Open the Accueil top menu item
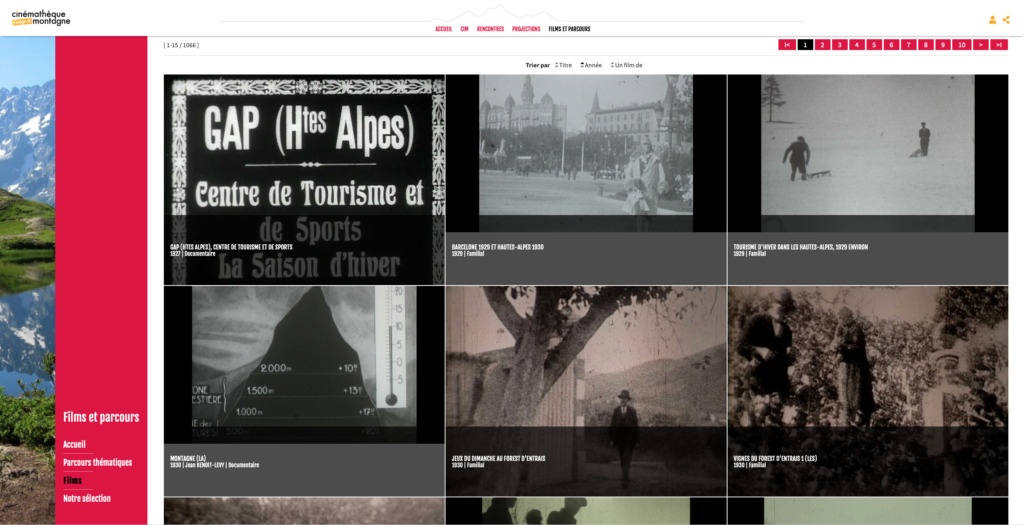1024x525 pixels. [x=443, y=29]
